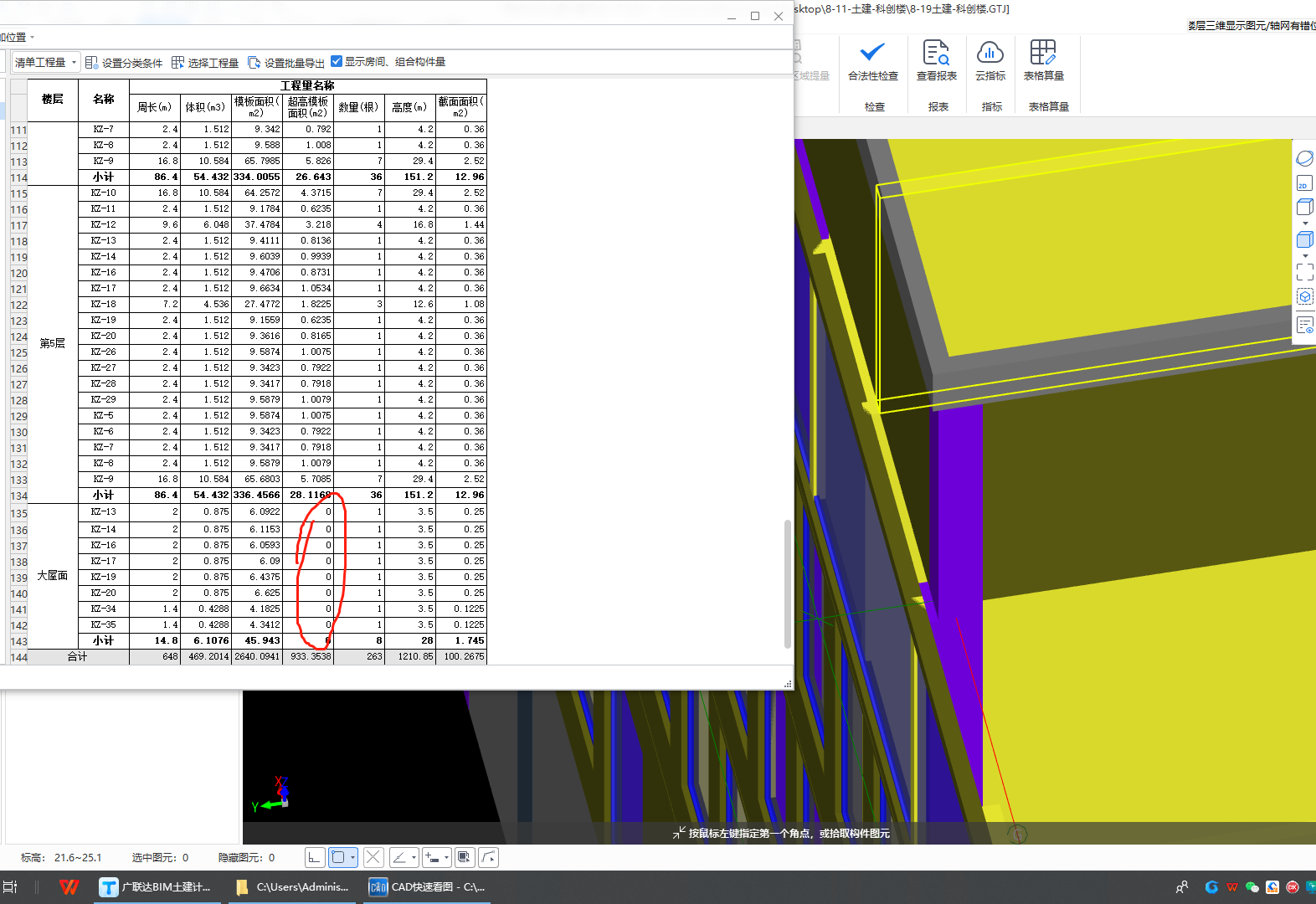The image size is (1316, 904).
Task: Open 云指标 cloud indicator tool
Action: pyautogui.click(x=990, y=61)
